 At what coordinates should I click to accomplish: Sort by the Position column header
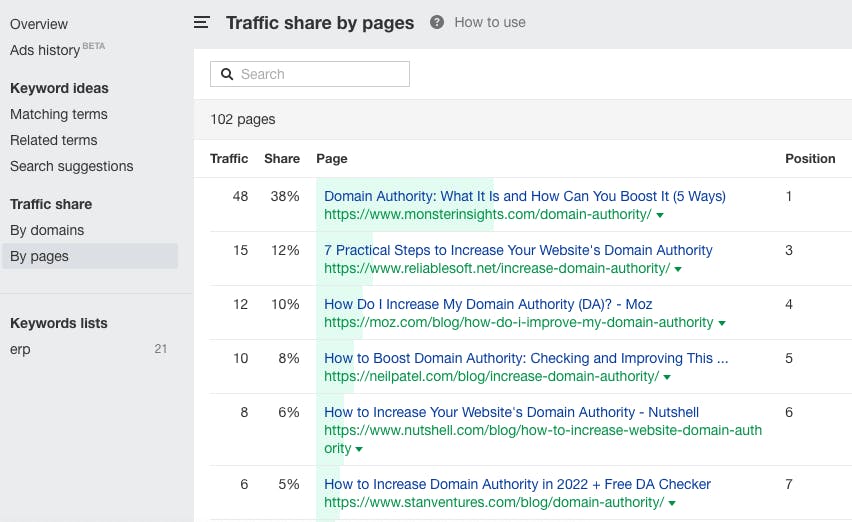click(810, 159)
